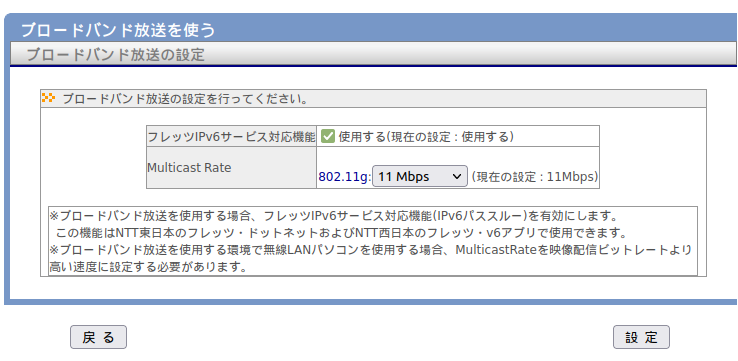Click the note line starting 高い速度に設定する
The width and height of the screenshot is (738, 361).
(149, 267)
